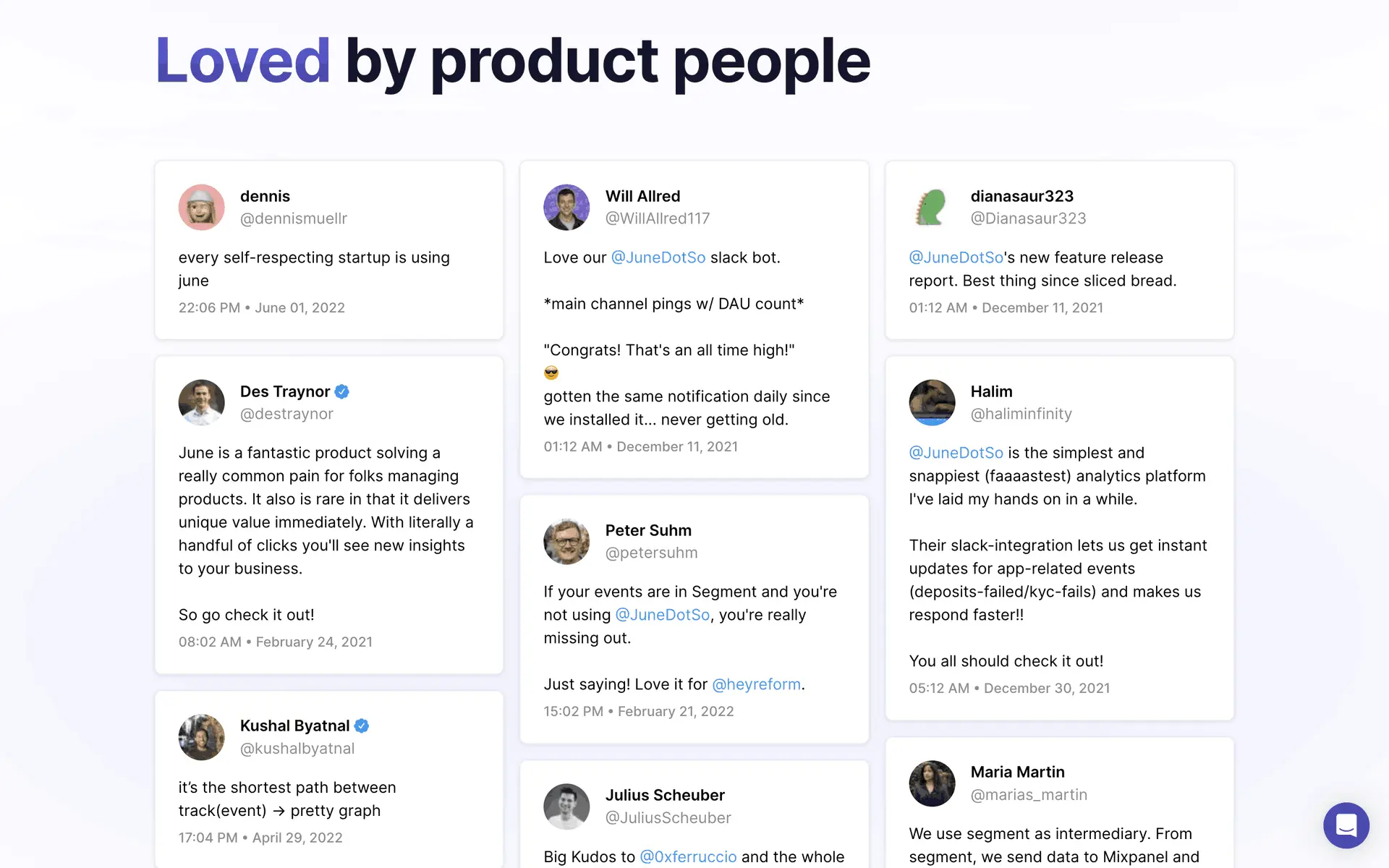Follow the @0xferruccio mention link
Screen dimensions: 1389x868
pos(688,856)
